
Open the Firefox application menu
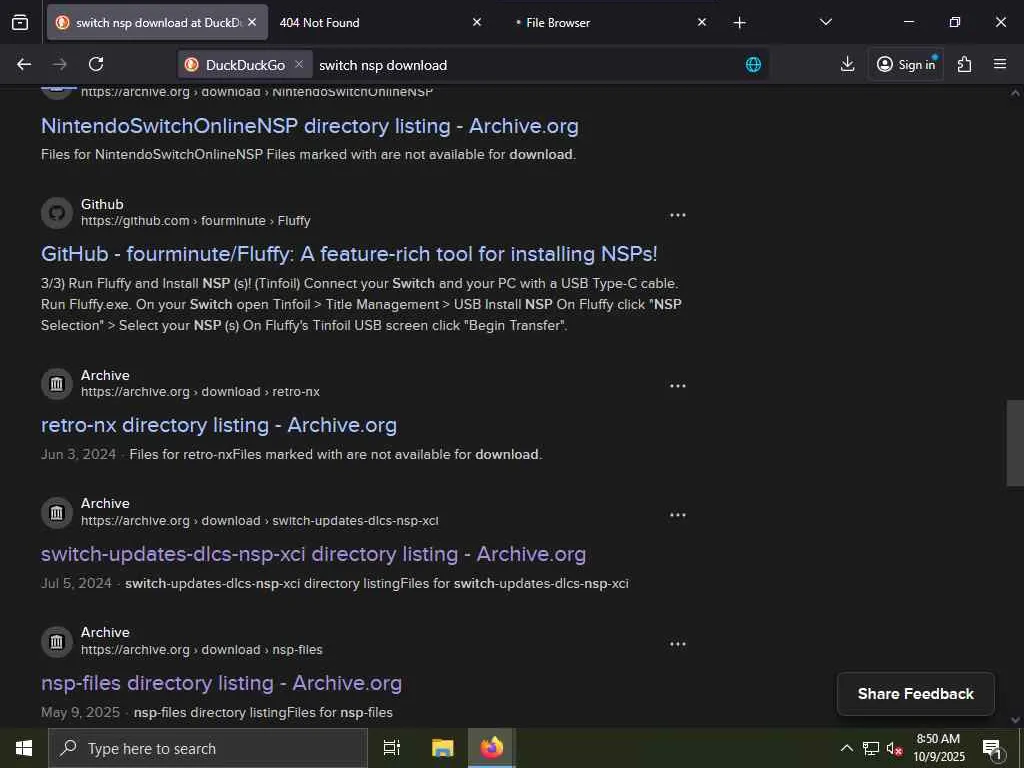(x=999, y=64)
